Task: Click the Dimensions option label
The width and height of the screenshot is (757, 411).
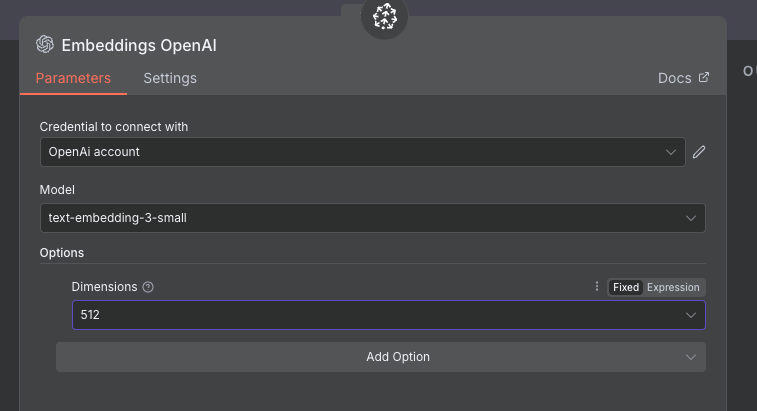Action: tap(104, 287)
